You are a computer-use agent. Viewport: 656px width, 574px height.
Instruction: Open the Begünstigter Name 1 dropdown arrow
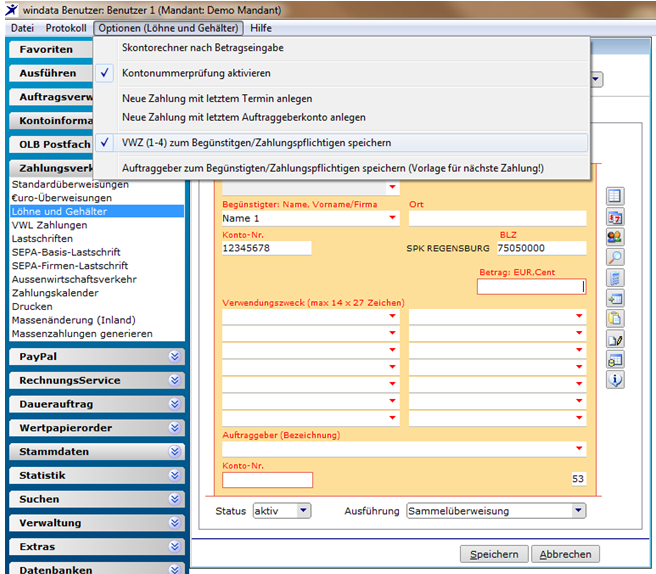pyautogui.click(x=392, y=218)
